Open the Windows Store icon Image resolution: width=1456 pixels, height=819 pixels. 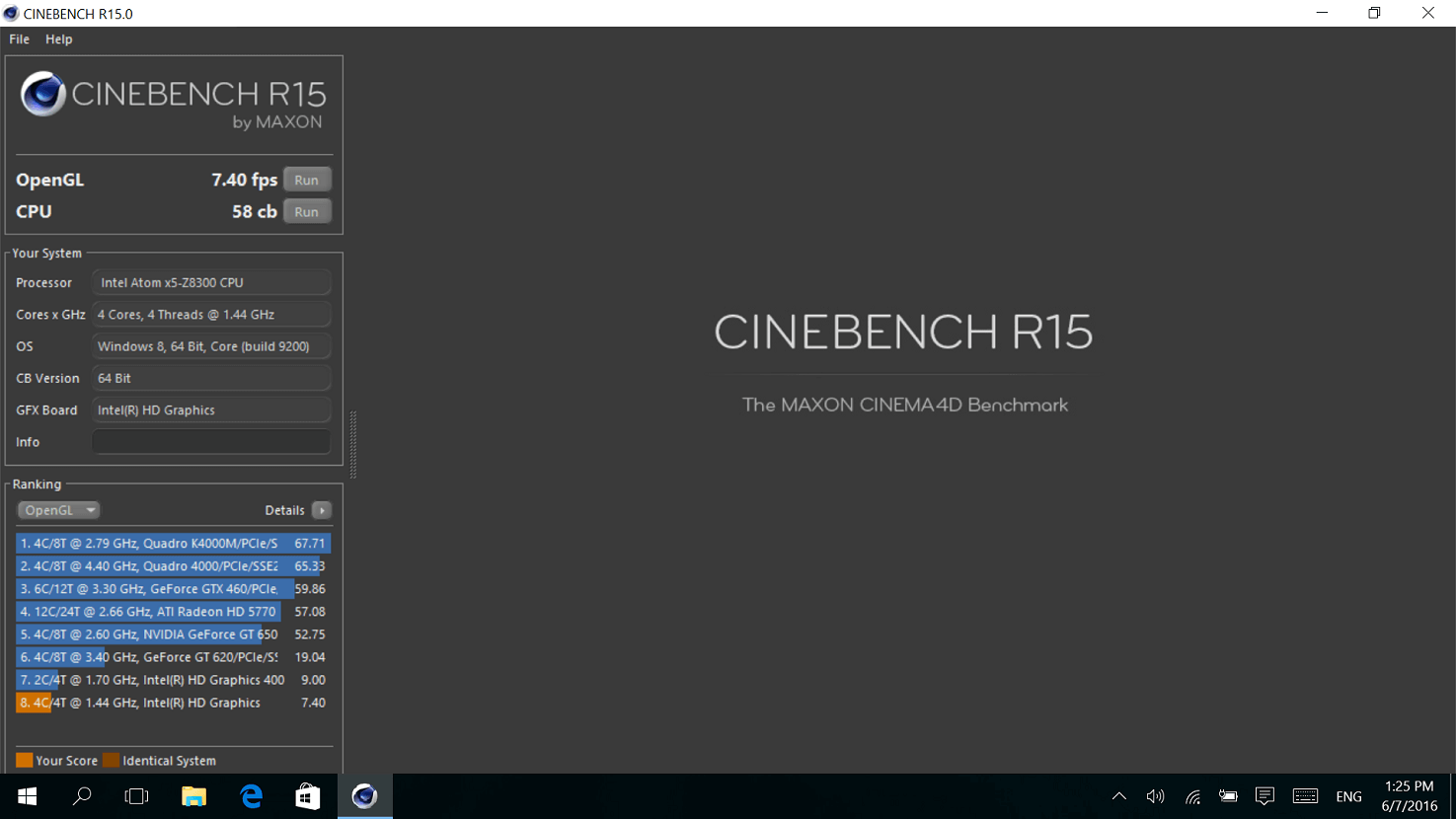point(308,796)
